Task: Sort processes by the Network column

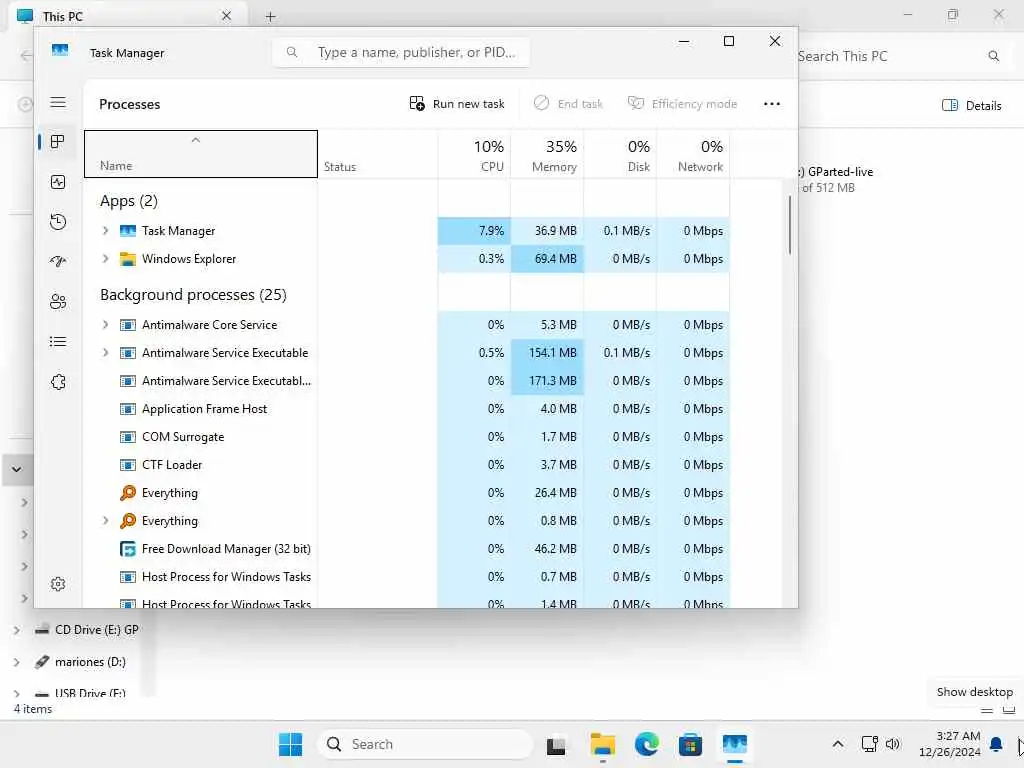Action: [x=694, y=154]
